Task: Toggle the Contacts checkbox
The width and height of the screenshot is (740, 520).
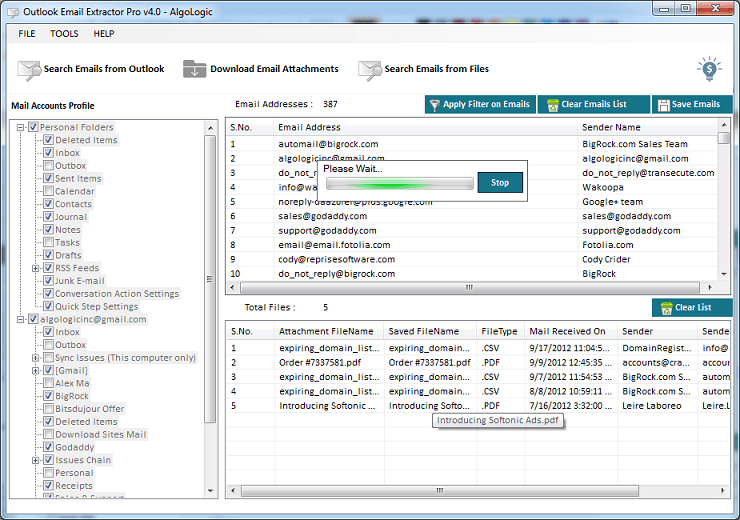Action: tap(48, 203)
